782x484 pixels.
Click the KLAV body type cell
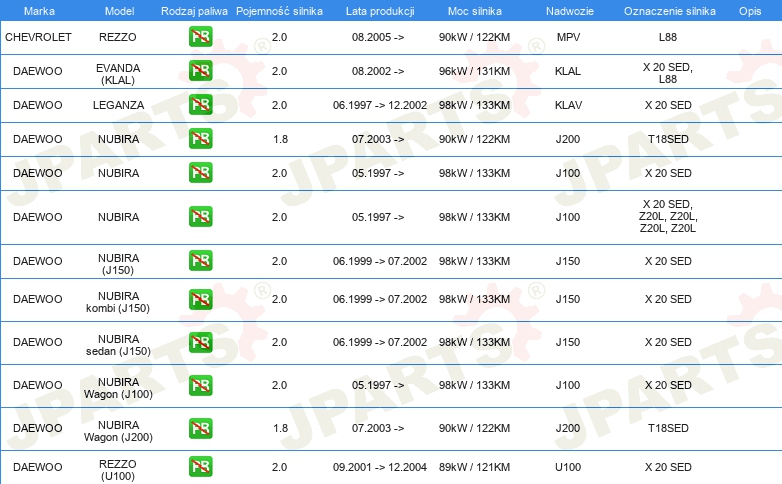click(568, 105)
